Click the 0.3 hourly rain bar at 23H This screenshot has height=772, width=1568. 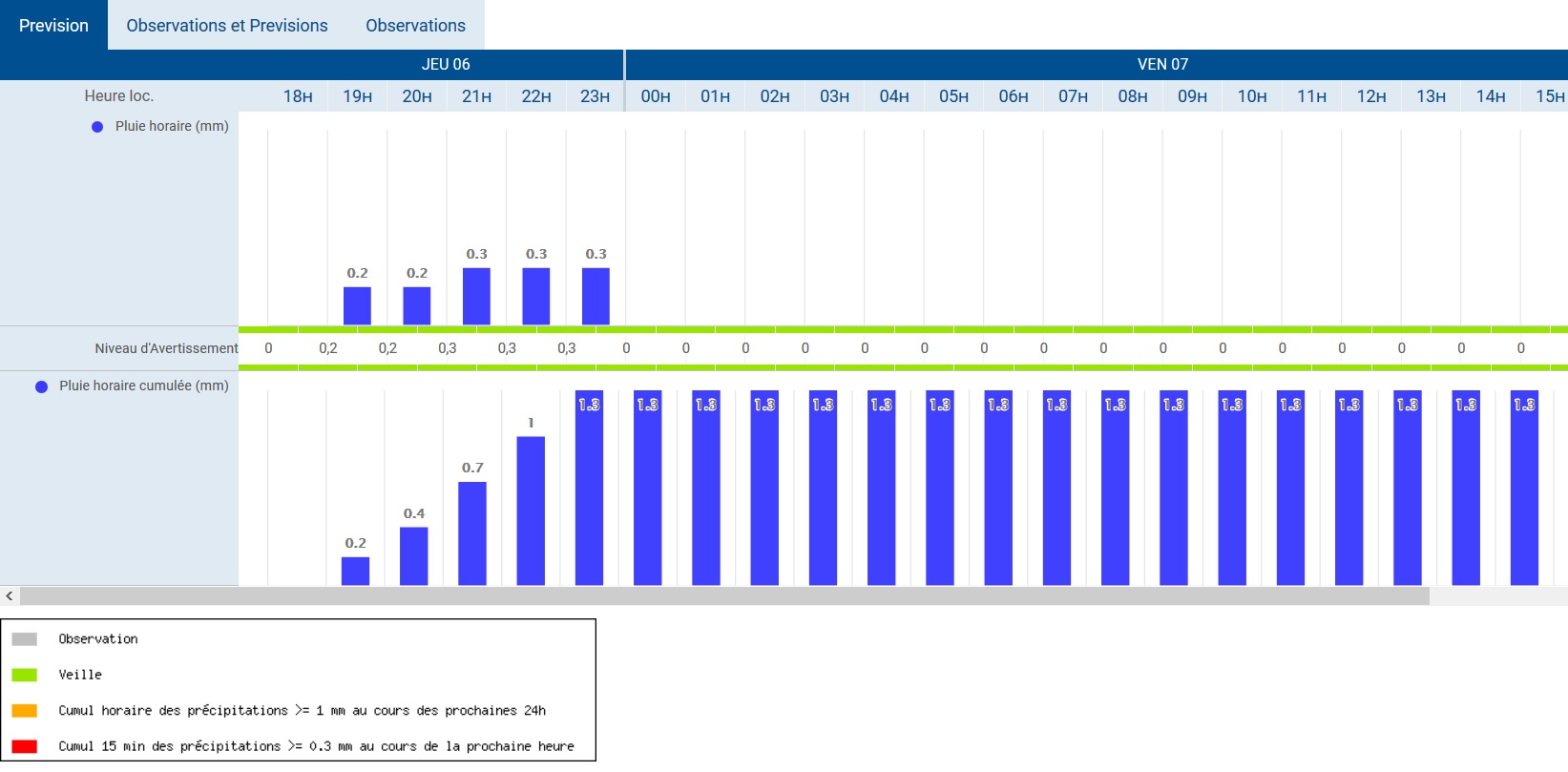point(596,297)
